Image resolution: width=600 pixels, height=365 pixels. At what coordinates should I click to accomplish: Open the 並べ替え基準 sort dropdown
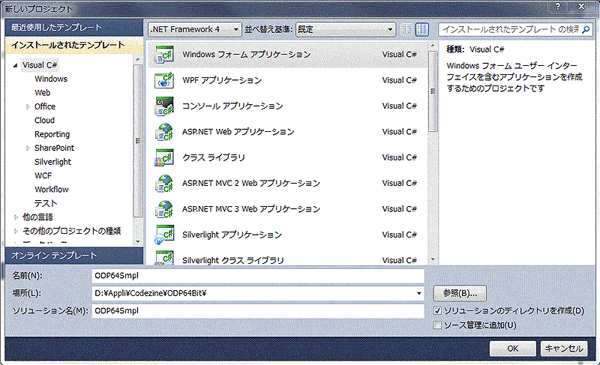pyautogui.click(x=346, y=29)
